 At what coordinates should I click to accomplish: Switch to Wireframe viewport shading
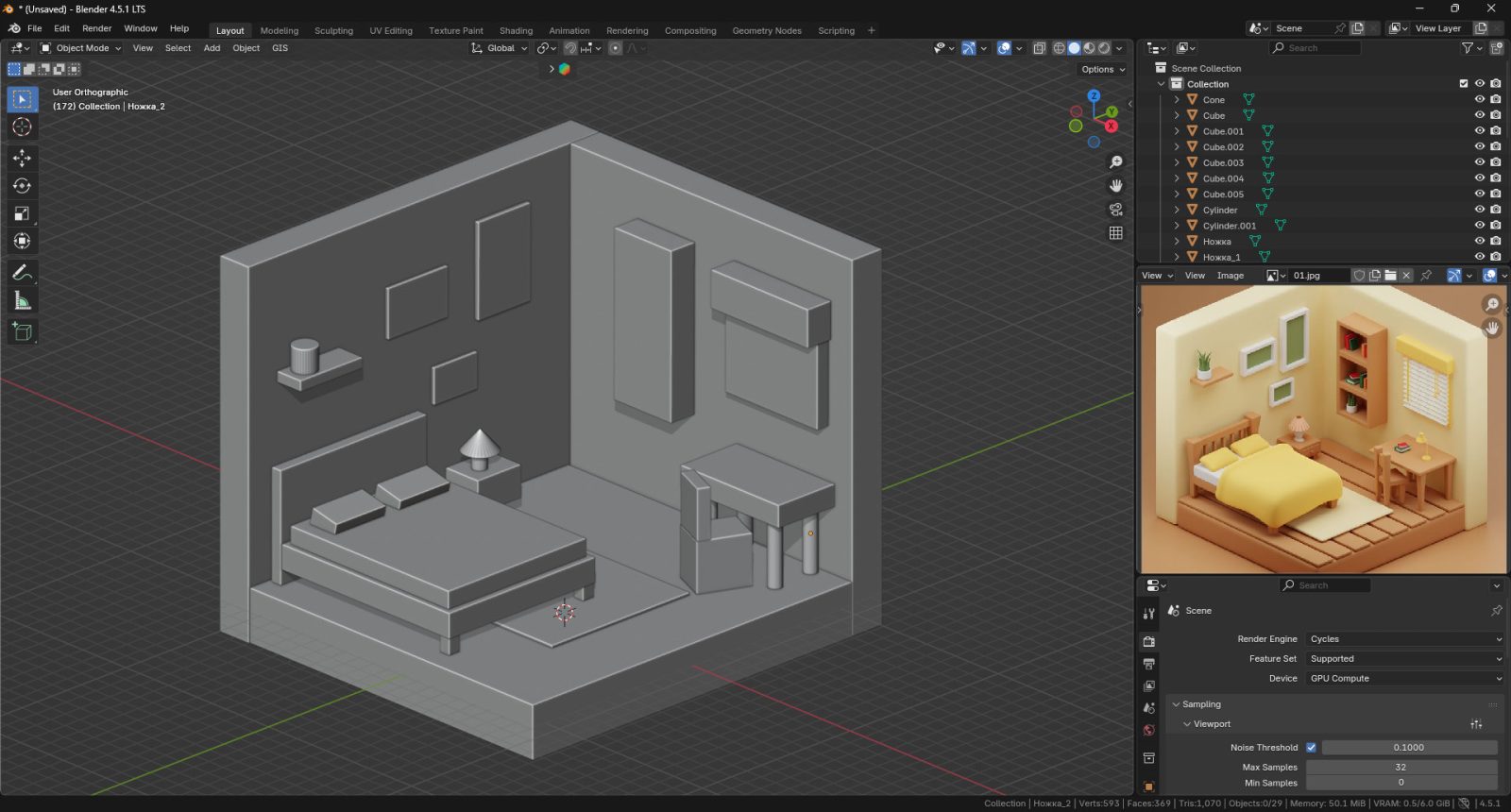point(1059,48)
